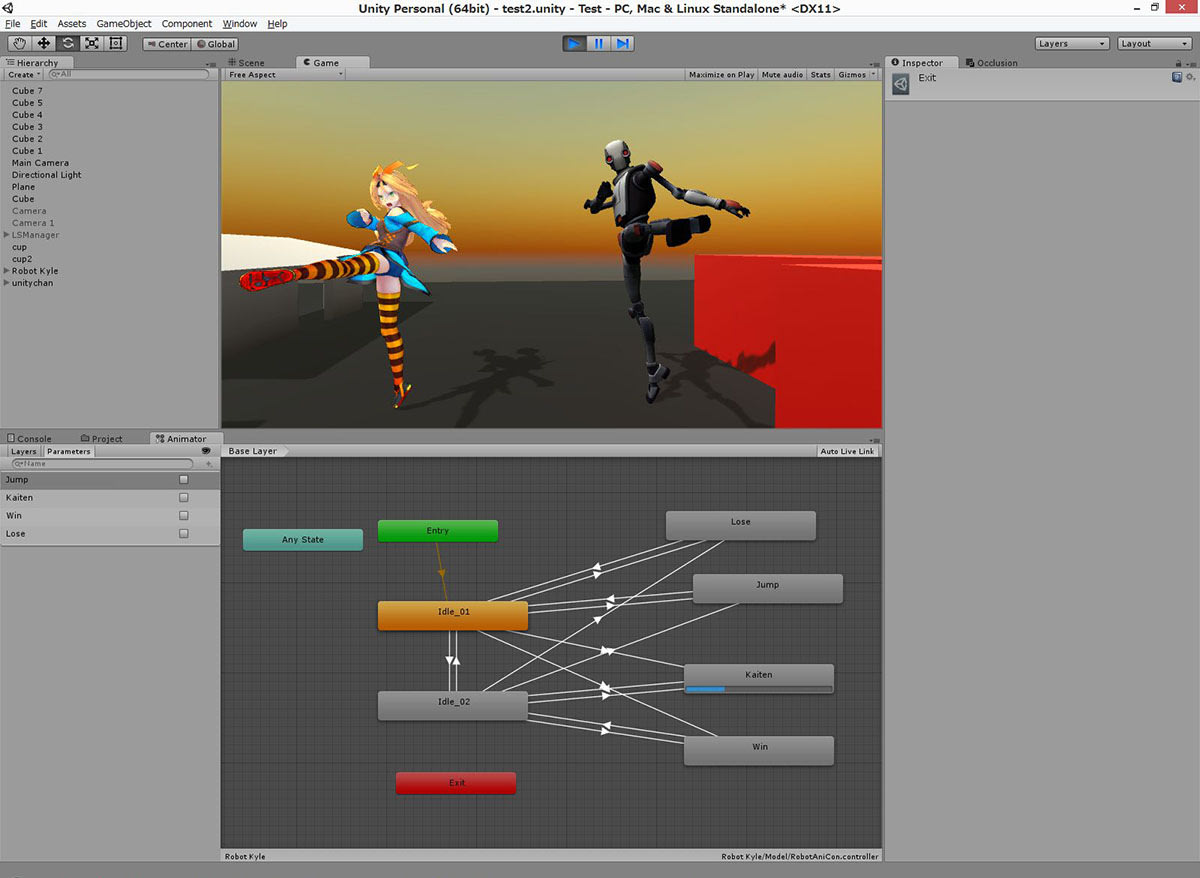Screen dimensions: 1200x878
Task: Open the Edit menu
Action: 39,24
